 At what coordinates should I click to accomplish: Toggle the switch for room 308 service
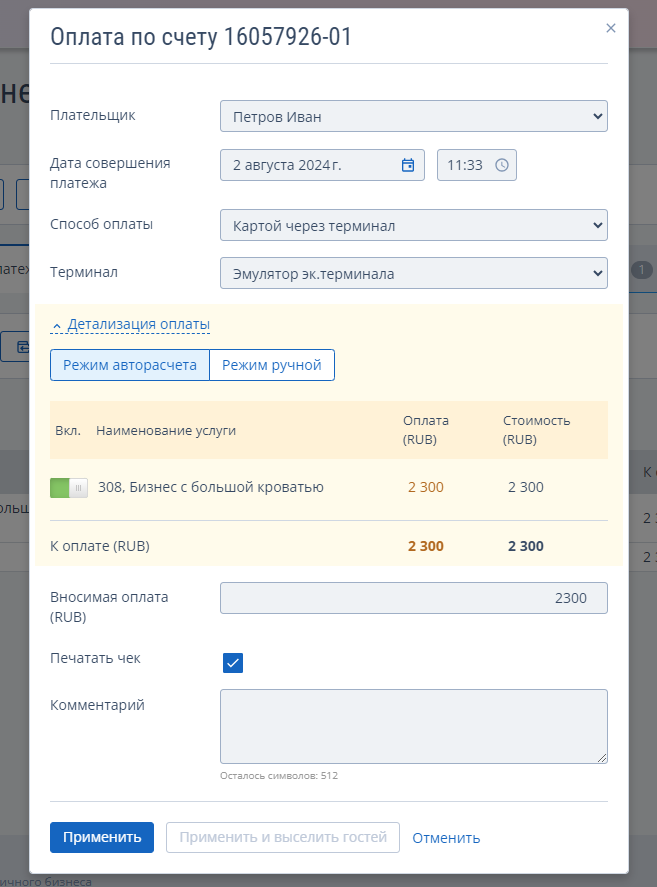pos(69,488)
